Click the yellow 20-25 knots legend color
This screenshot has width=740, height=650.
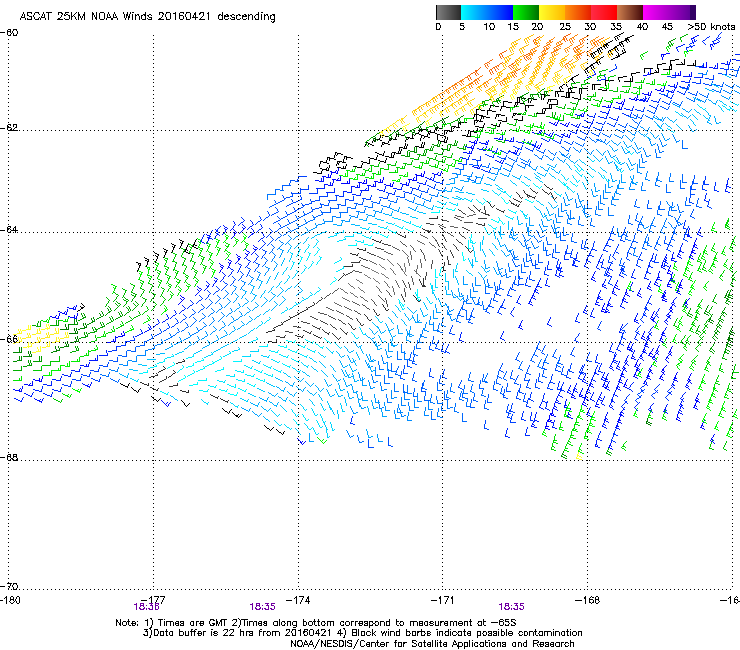552,12
